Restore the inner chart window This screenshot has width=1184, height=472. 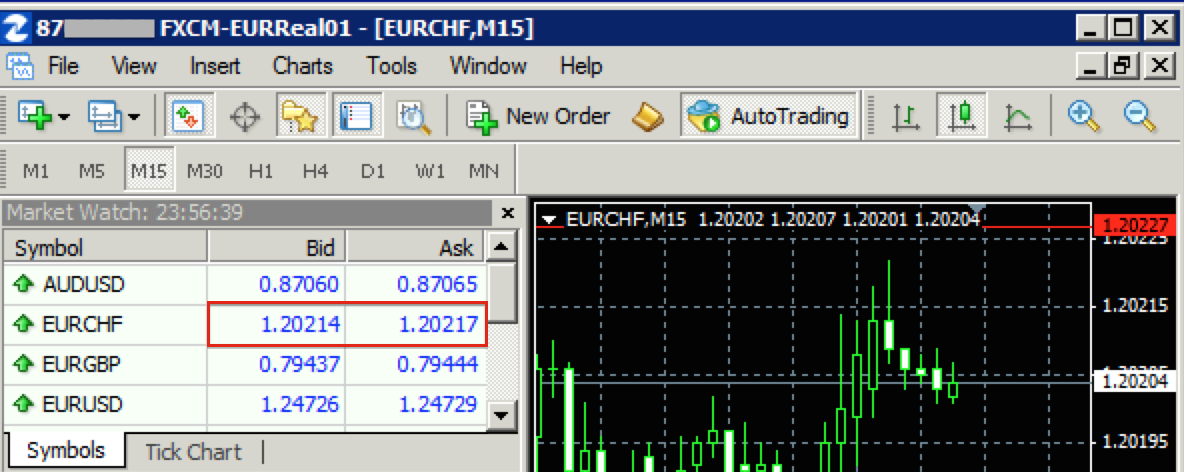(1123, 66)
